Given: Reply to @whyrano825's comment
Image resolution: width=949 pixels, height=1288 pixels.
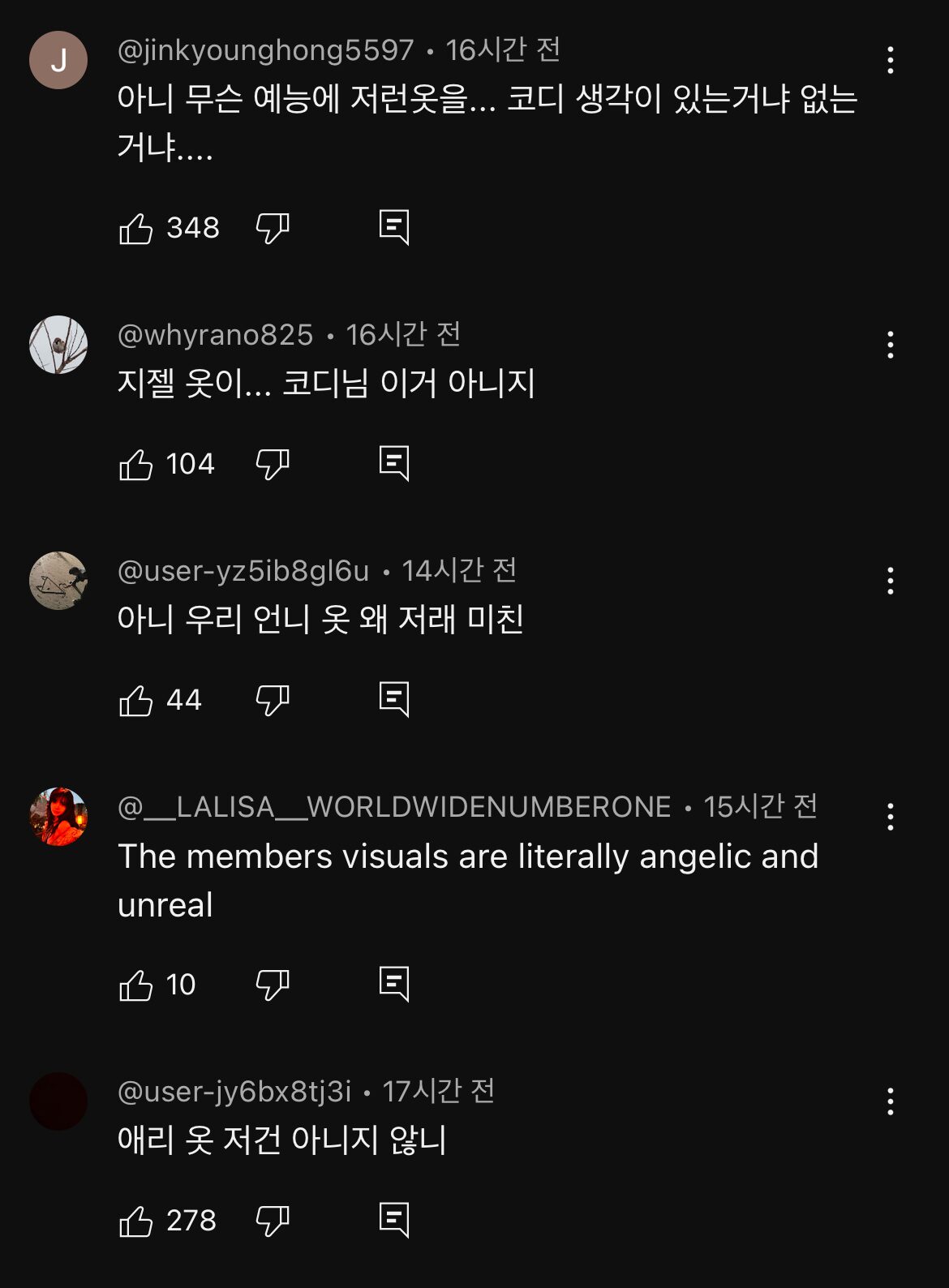Looking at the screenshot, I should [x=394, y=464].
